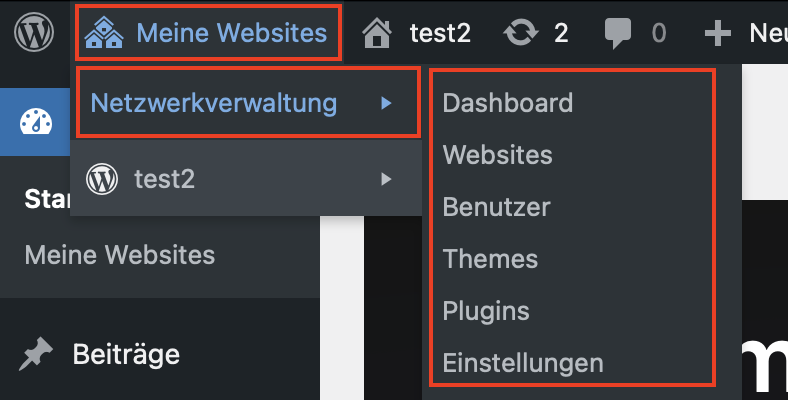The height and width of the screenshot is (400, 788).
Task: Click the plus icon for new content
Action: pyautogui.click(x=718, y=34)
